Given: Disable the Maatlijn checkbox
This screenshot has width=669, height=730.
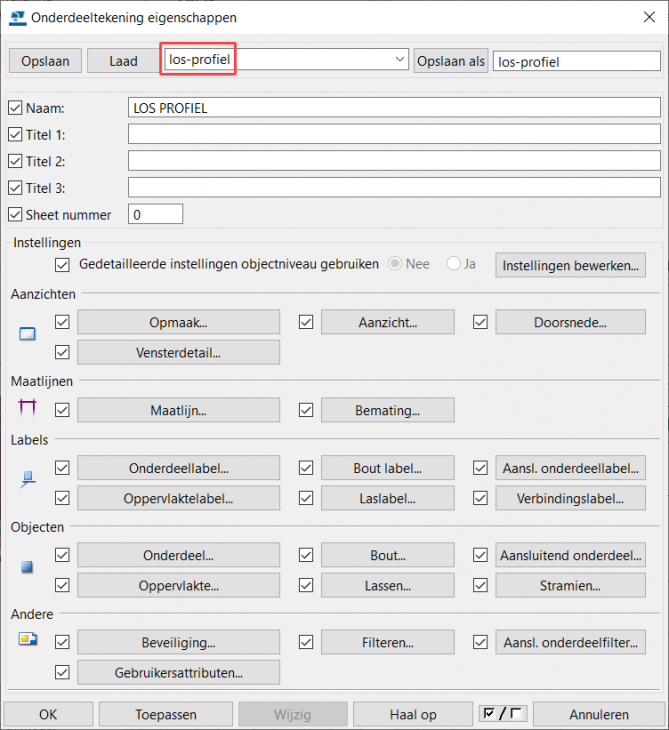Looking at the screenshot, I should pyautogui.click(x=63, y=409).
